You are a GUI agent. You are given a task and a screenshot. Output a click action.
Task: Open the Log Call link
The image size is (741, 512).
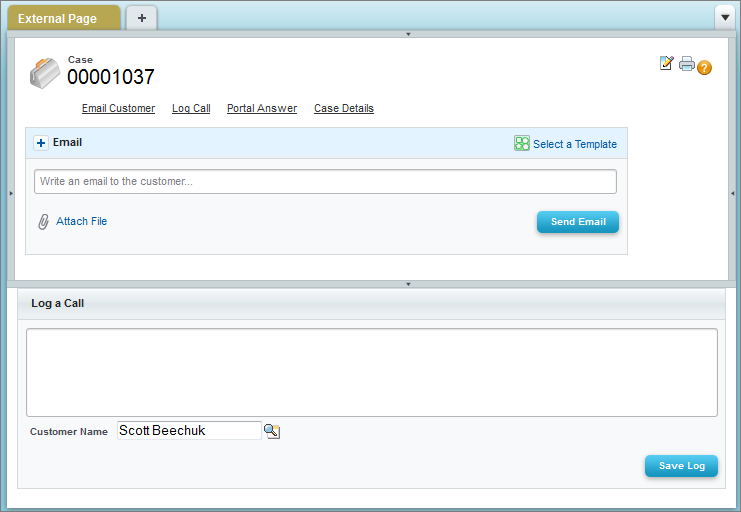tap(191, 108)
